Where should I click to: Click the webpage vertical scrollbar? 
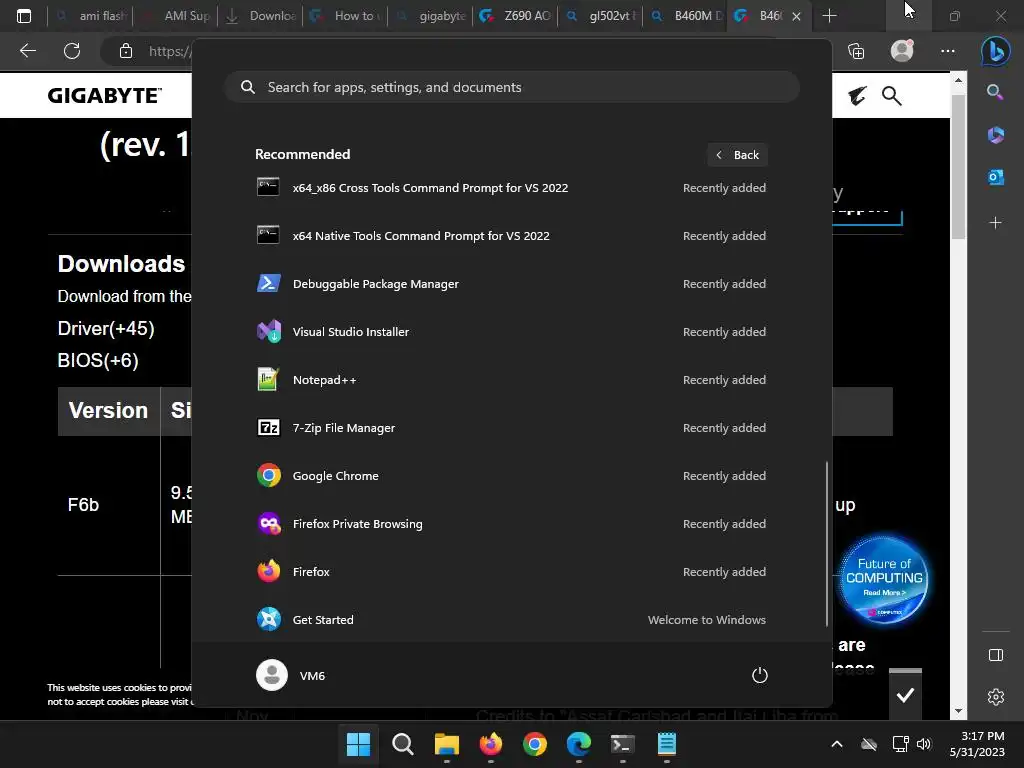point(958,167)
